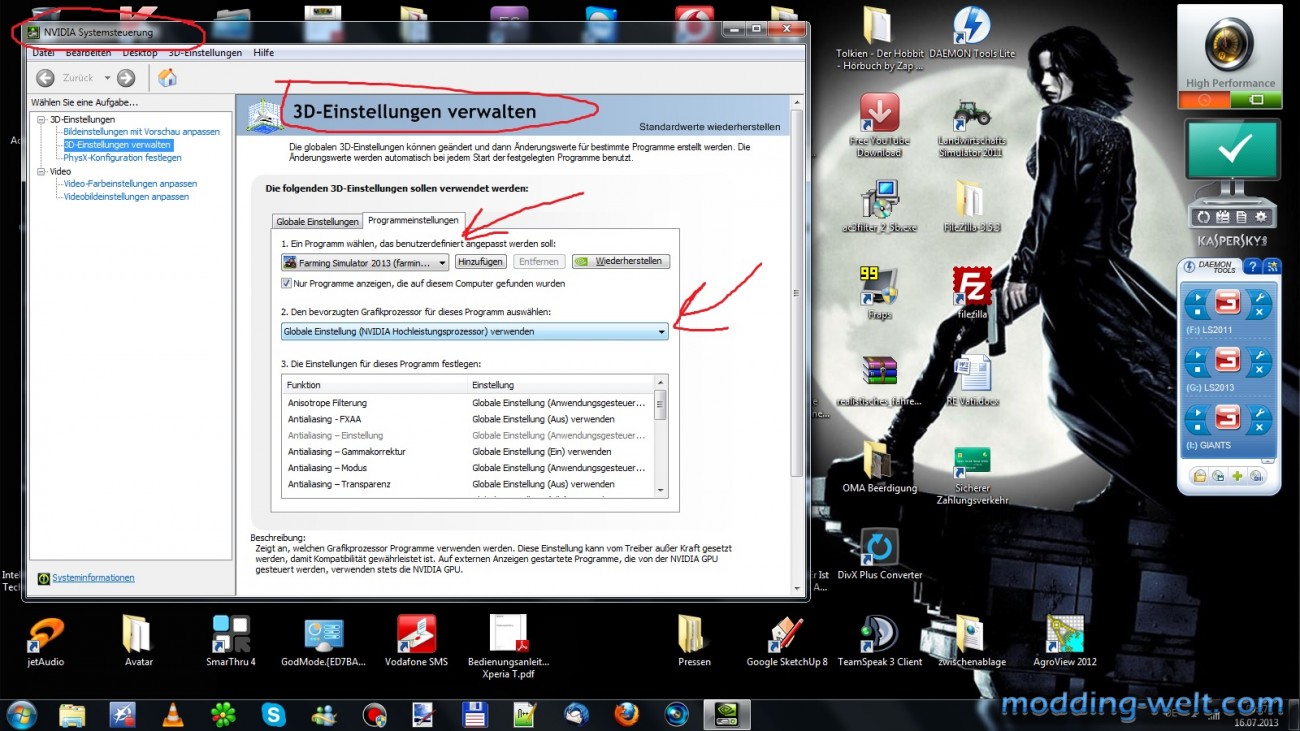Open DAEMON Tools Lite desktop icon
Image resolution: width=1300 pixels, height=731 pixels.
click(971, 33)
